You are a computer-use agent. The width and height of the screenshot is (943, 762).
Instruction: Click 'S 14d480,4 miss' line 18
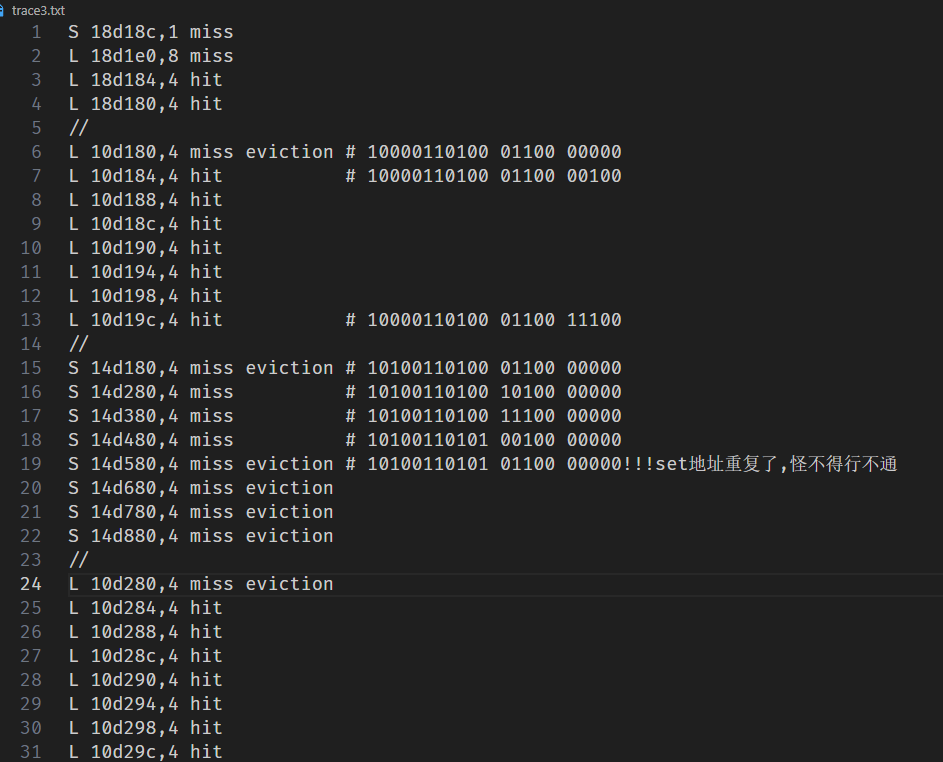click(x=150, y=440)
